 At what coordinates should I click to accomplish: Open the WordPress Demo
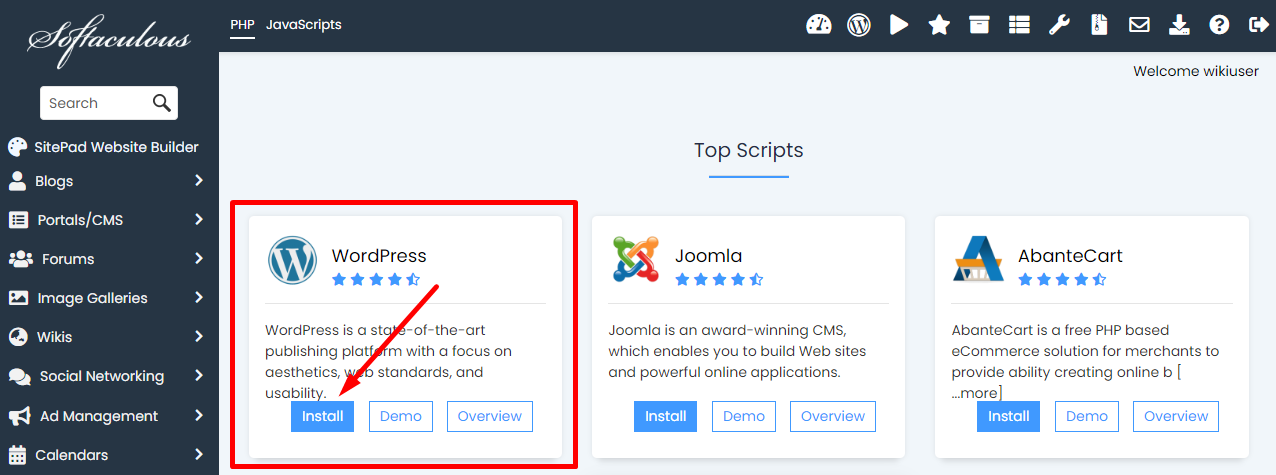(x=401, y=416)
